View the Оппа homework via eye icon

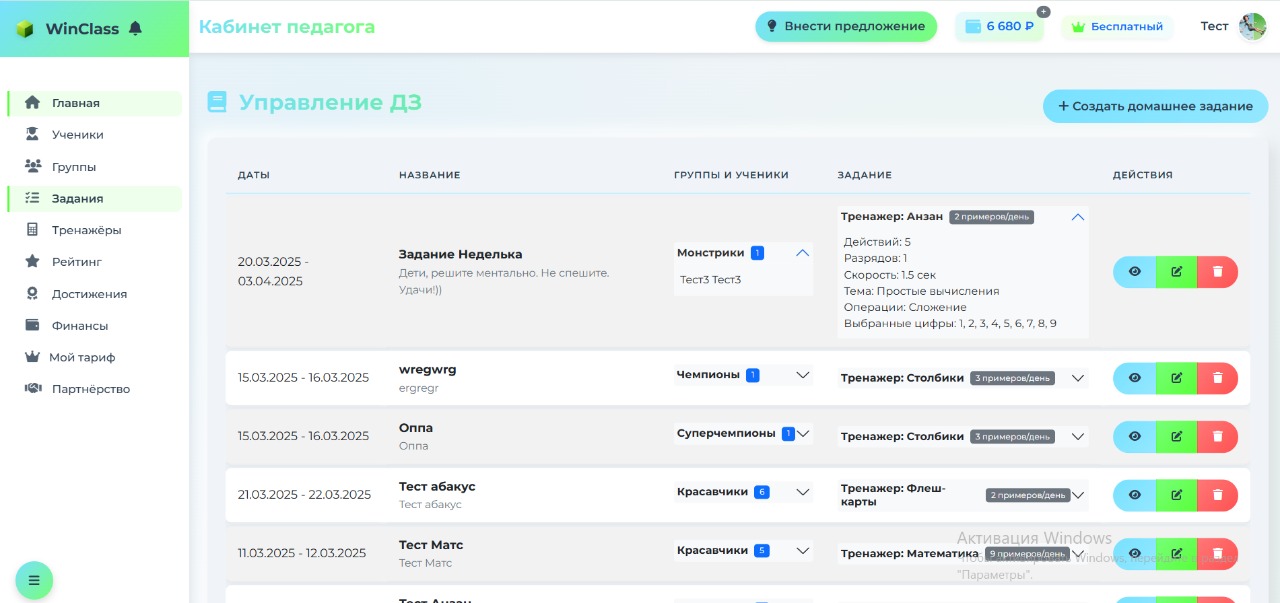point(1134,437)
